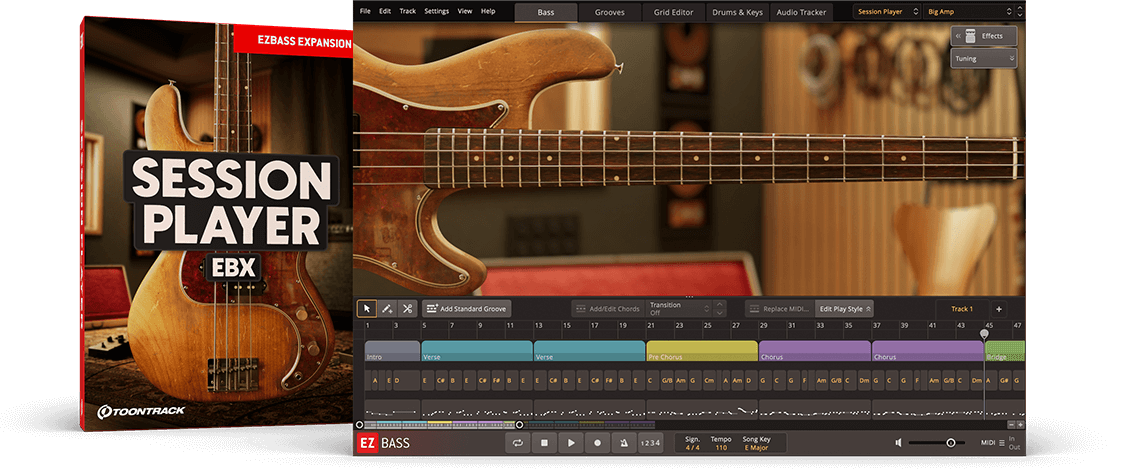This screenshot has width=1128, height=475.
Task: Click the right handle of song overview
Action: [x=519, y=425]
